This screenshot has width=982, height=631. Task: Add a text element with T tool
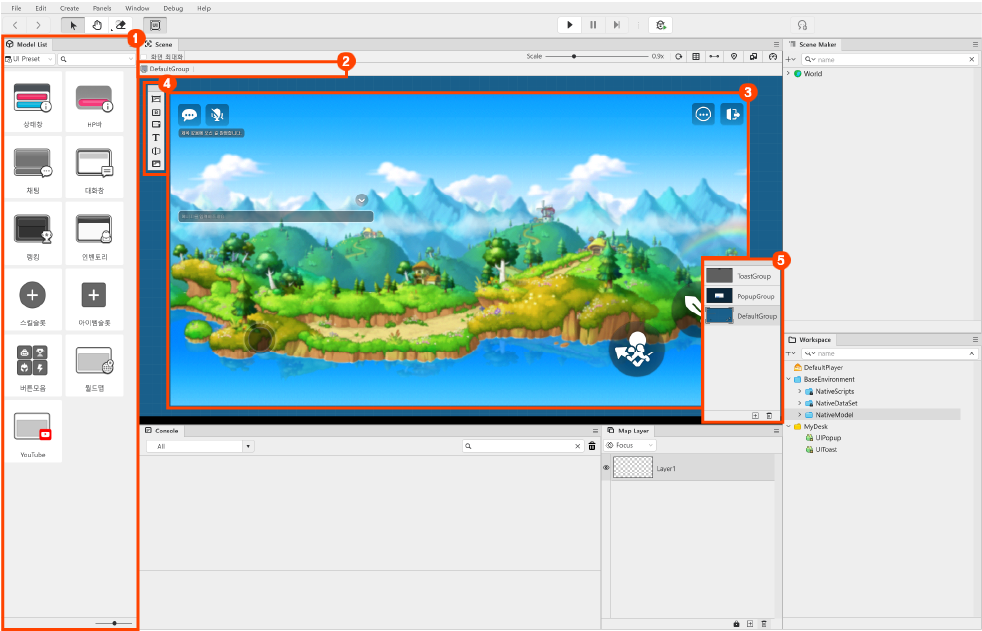click(156, 138)
